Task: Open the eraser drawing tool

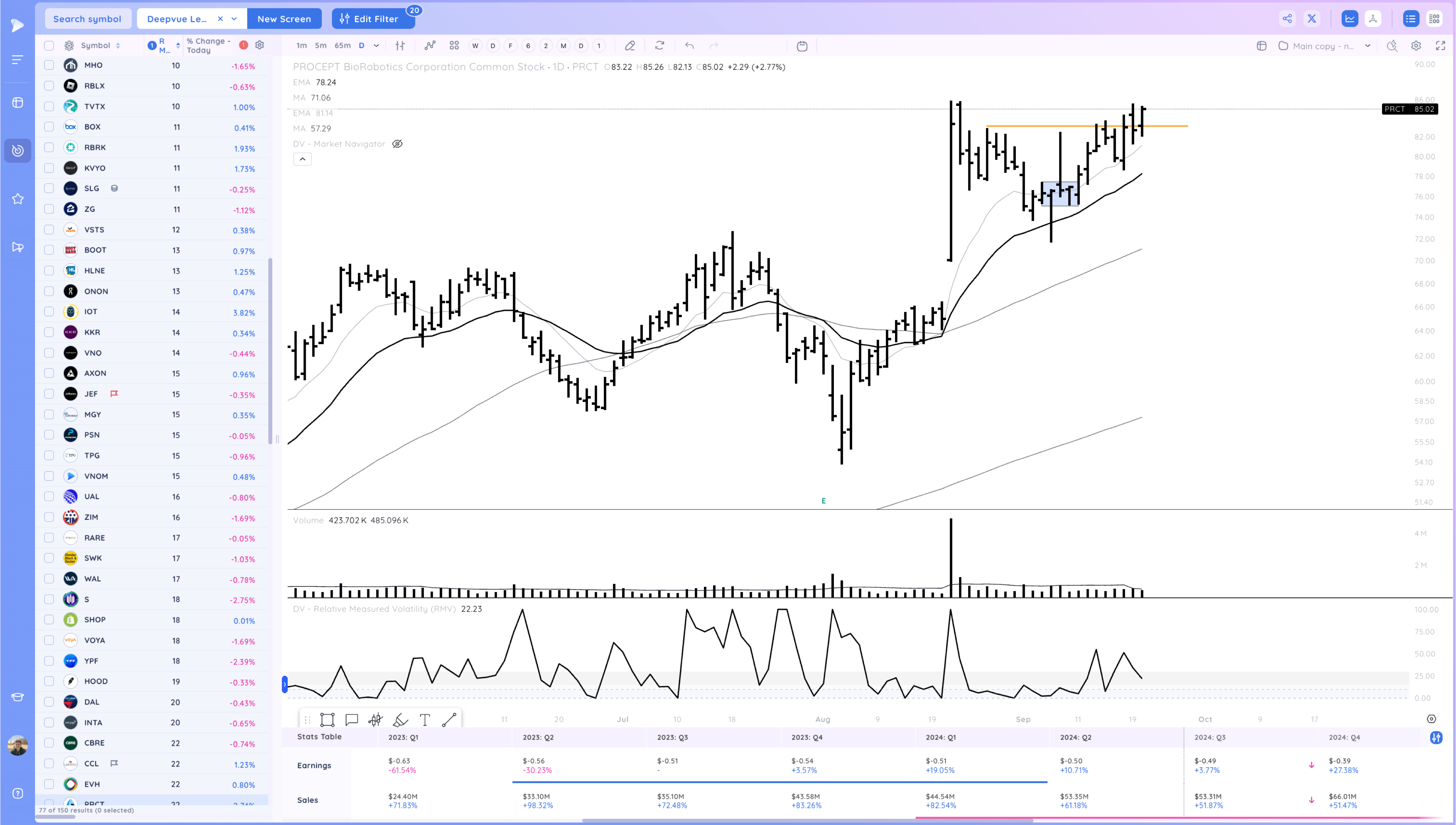Action: tap(630, 46)
